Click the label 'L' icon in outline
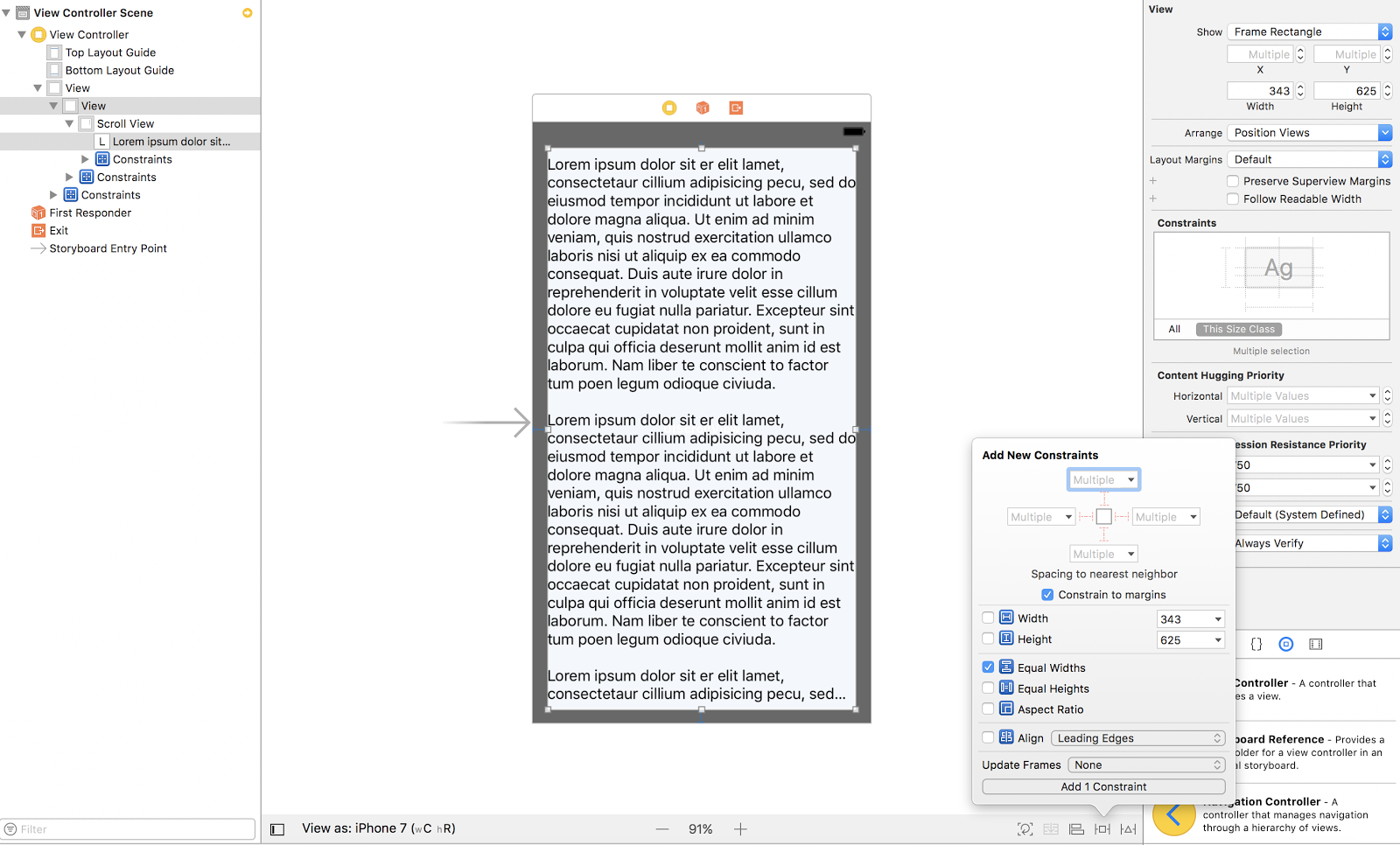Viewport: 1400px width, 845px height. click(102, 142)
